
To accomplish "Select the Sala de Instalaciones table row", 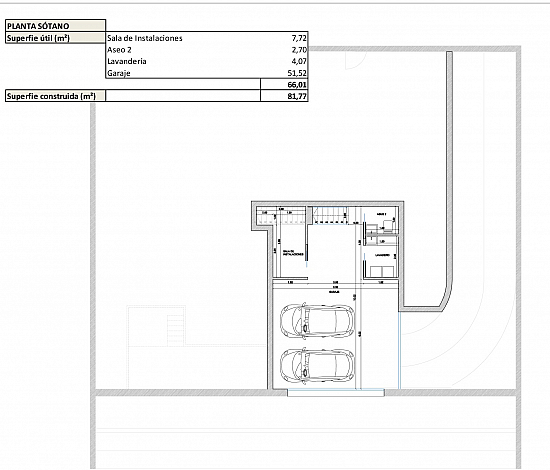I will click(x=207, y=38).
